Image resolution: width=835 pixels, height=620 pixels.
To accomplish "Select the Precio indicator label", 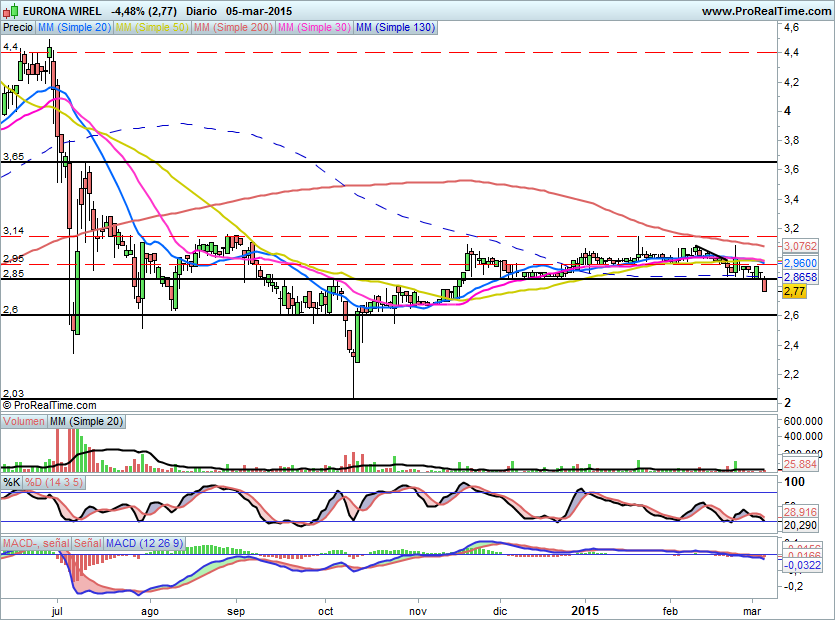I will (x=18, y=27).
